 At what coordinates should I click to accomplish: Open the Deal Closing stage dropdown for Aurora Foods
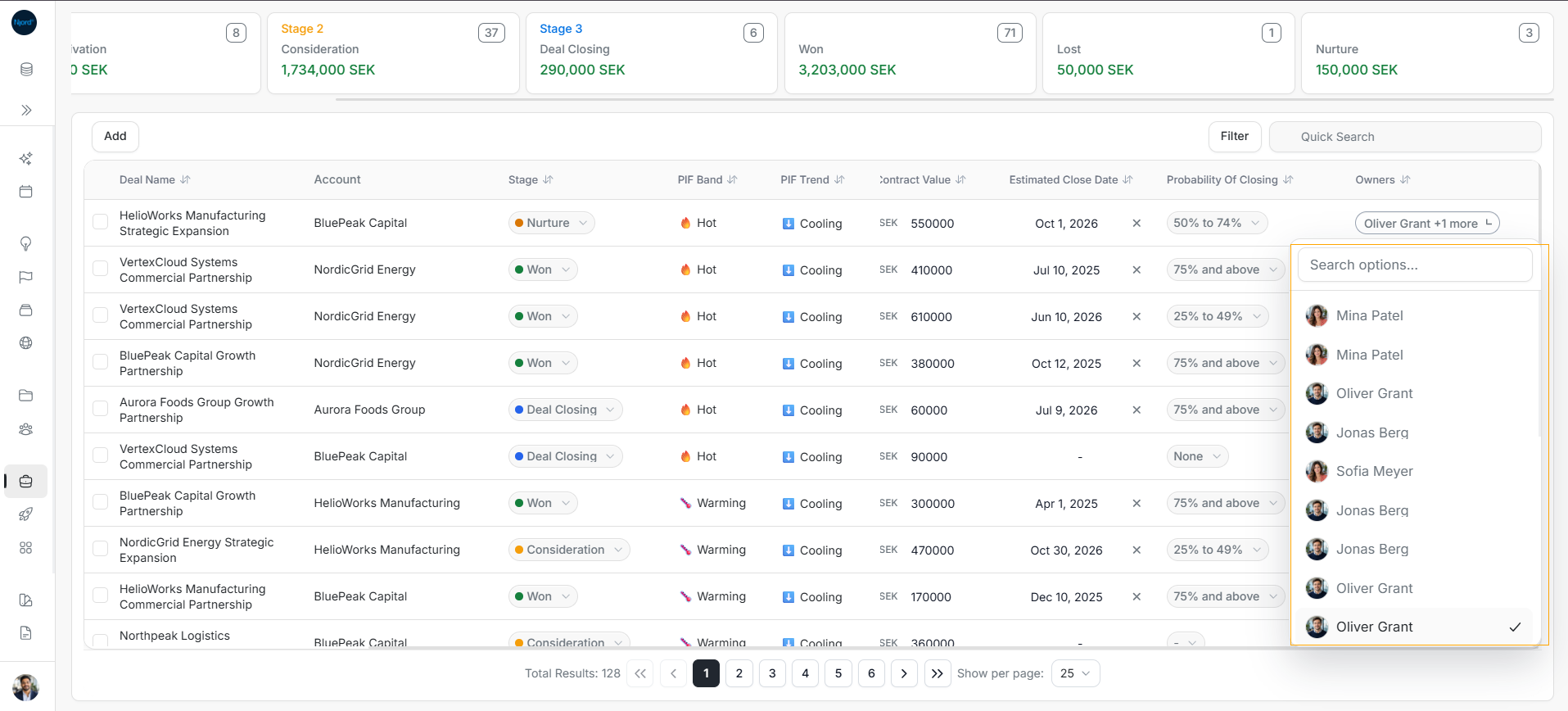pos(566,410)
